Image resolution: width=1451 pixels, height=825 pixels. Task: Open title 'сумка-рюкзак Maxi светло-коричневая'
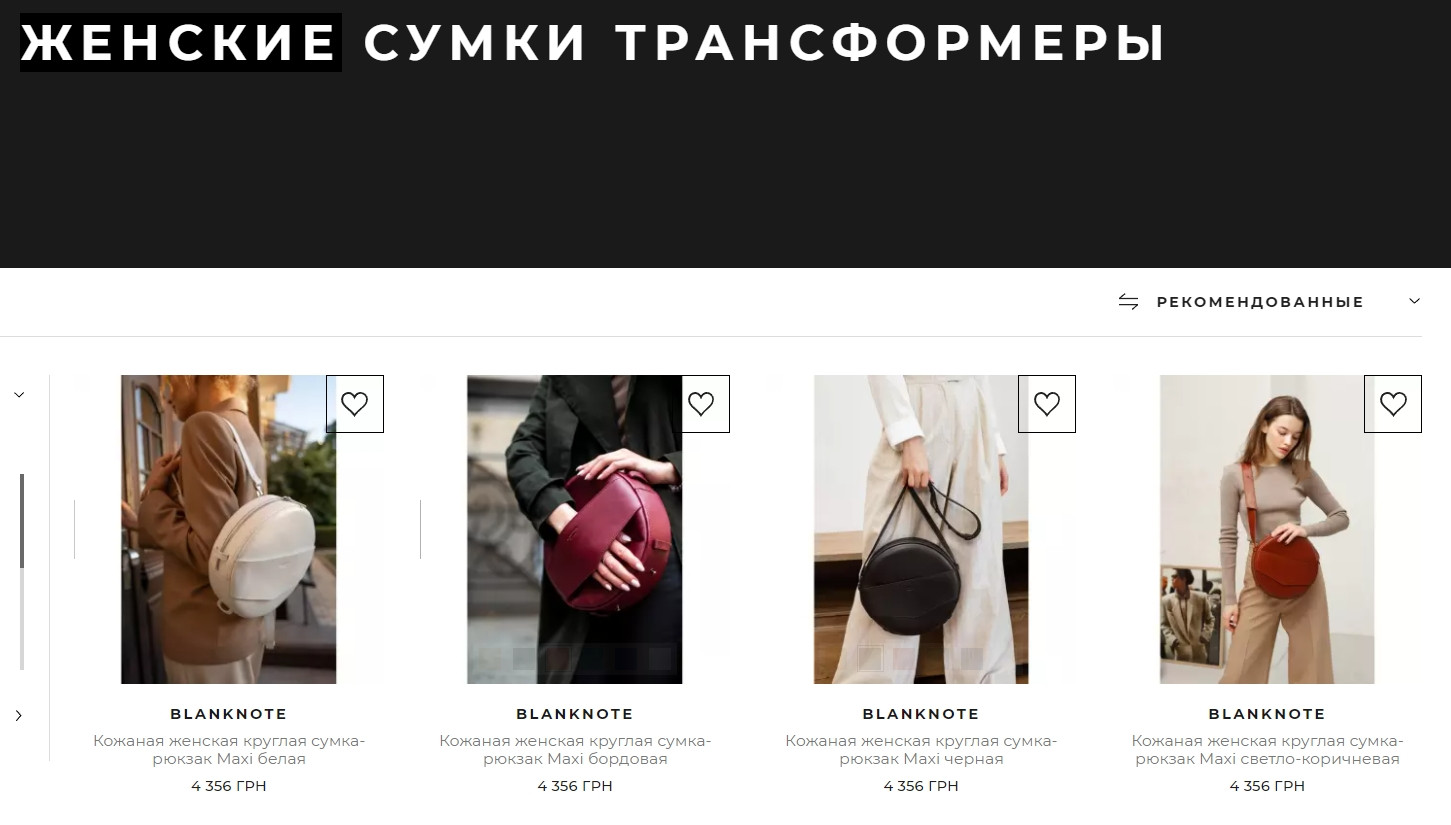pos(1267,750)
